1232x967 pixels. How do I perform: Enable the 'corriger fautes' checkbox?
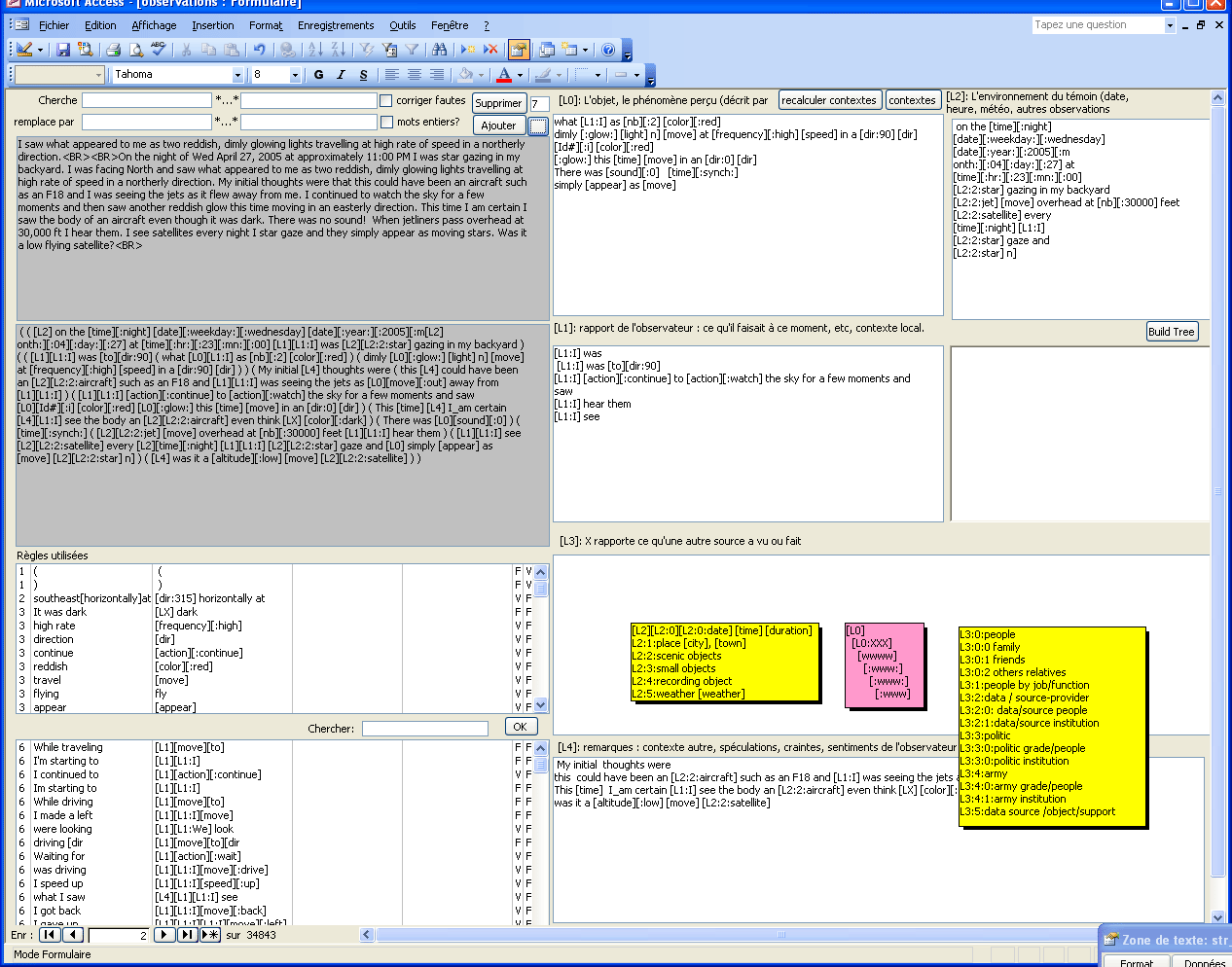(386, 100)
